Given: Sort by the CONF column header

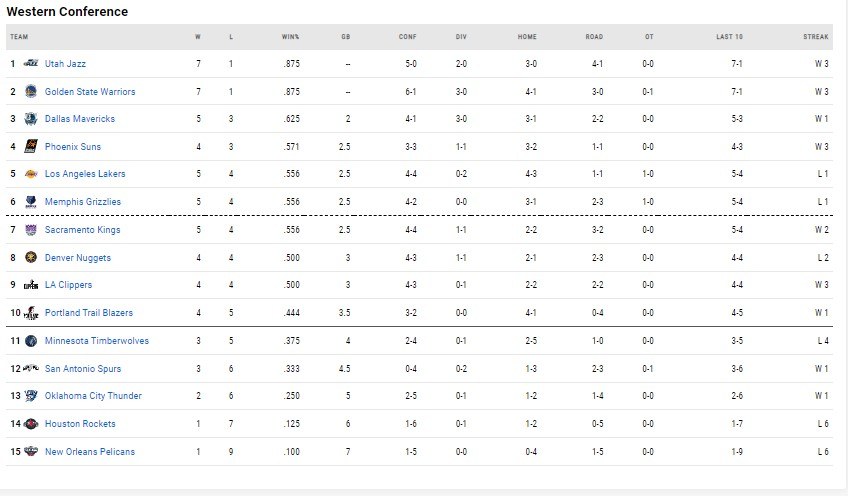Looking at the screenshot, I should coord(407,37).
